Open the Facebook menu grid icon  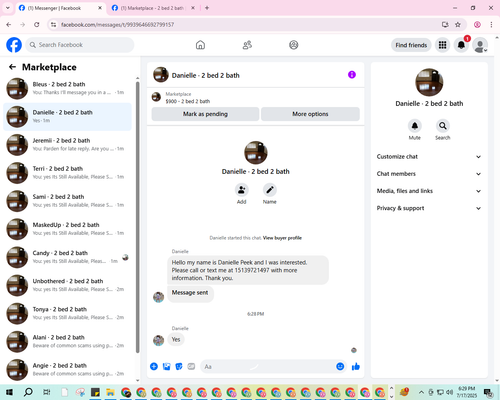click(442, 45)
